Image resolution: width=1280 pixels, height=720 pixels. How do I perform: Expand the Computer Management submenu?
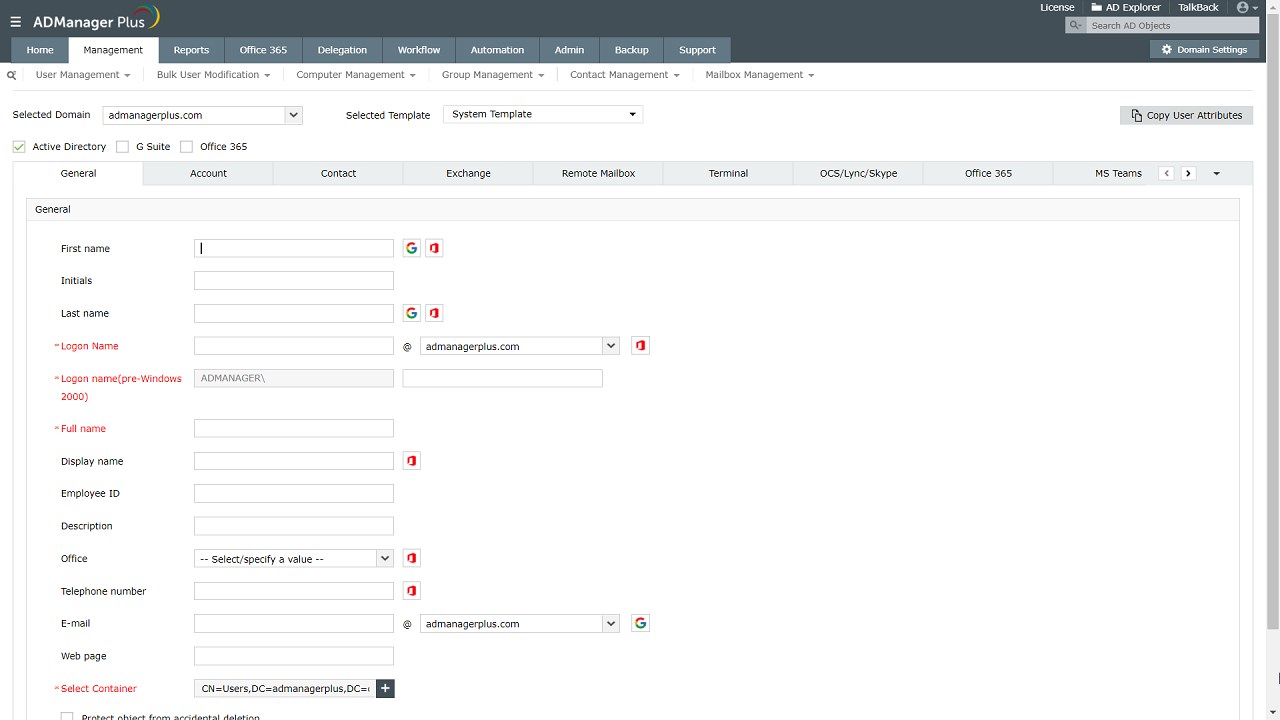tap(356, 75)
